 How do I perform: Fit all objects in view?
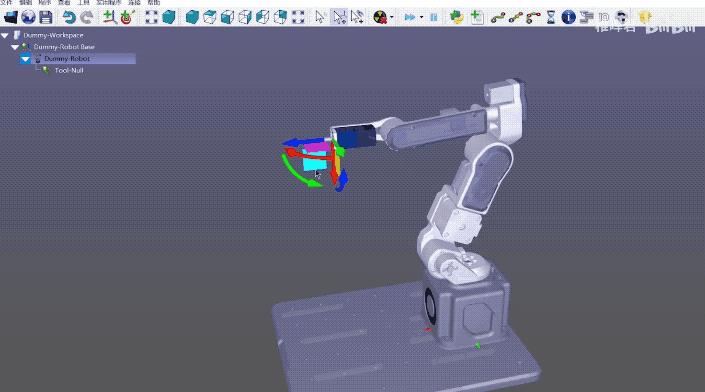152,18
